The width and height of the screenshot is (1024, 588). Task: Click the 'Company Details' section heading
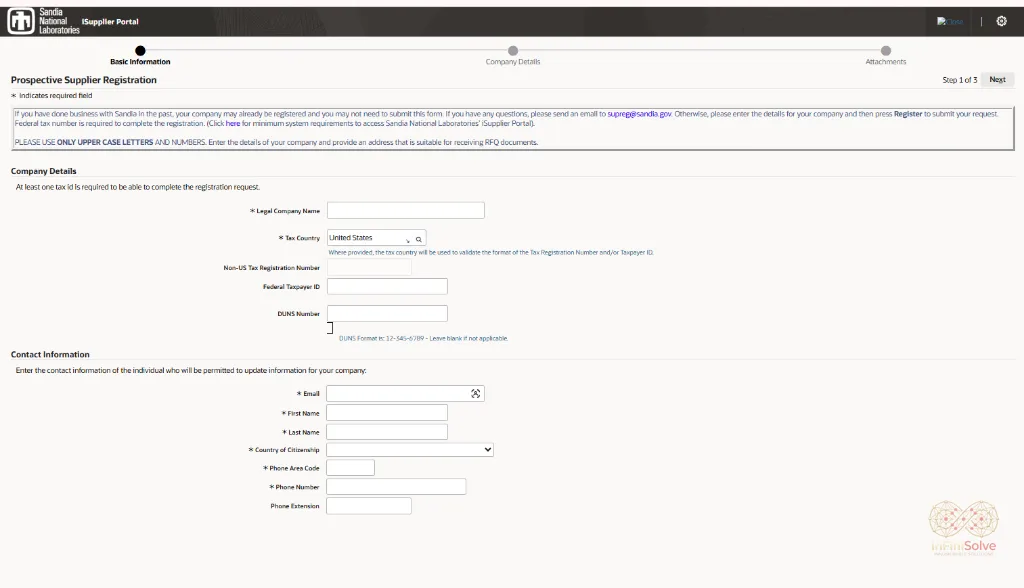[43, 171]
